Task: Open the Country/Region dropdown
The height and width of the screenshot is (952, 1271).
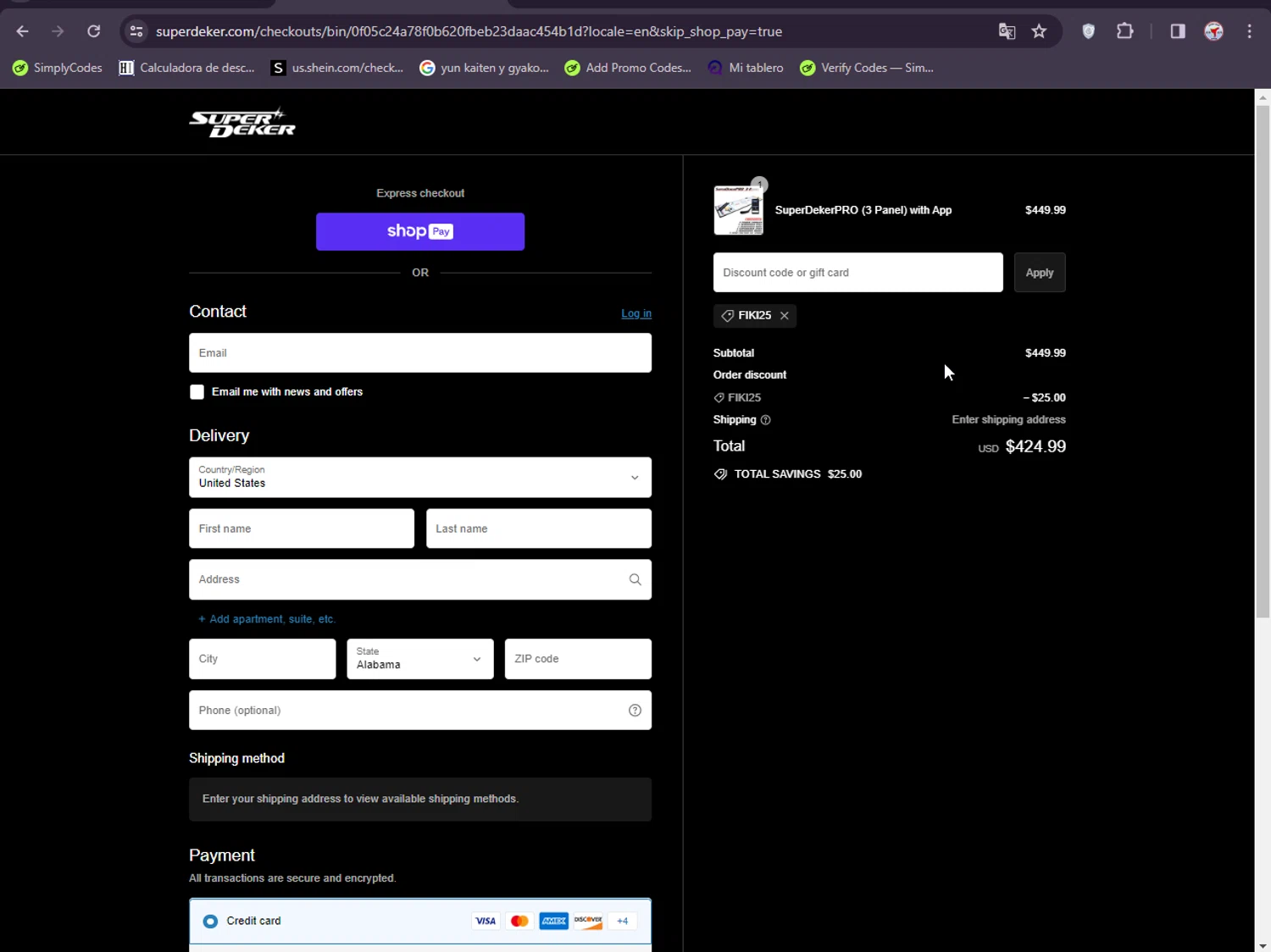Action: click(420, 478)
